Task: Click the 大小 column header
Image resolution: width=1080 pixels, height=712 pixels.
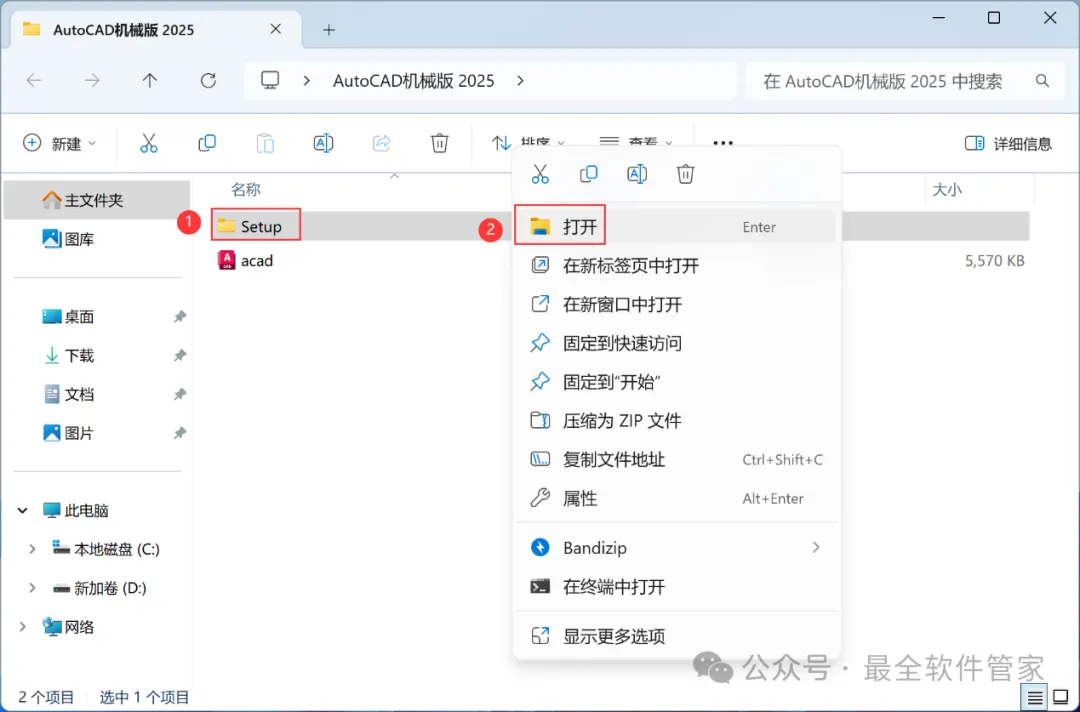Action: pyautogui.click(x=946, y=189)
